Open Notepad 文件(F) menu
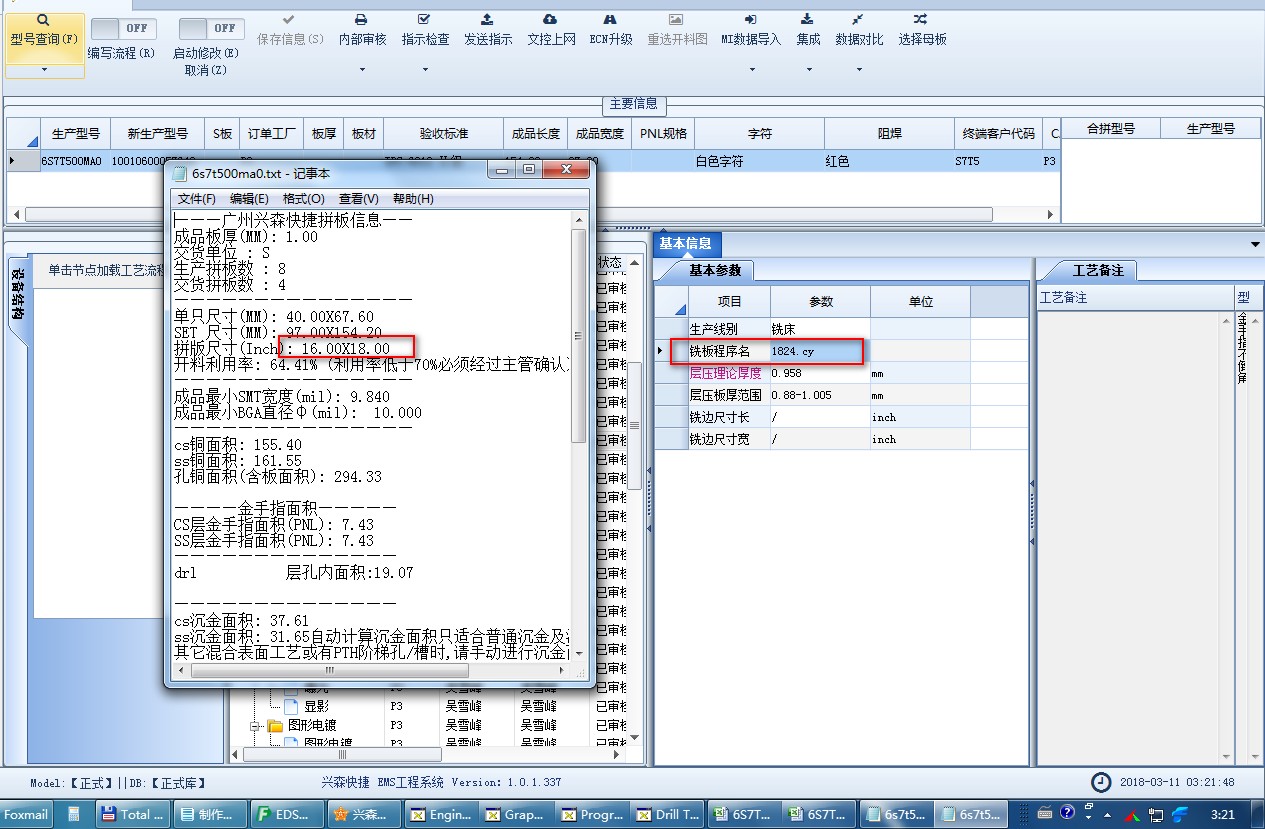Viewport: 1265px width, 829px height. coord(197,199)
